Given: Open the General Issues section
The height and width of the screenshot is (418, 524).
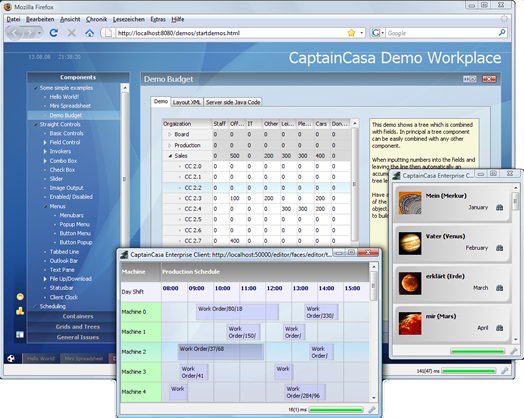Looking at the screenshot, I should (78, 337).
